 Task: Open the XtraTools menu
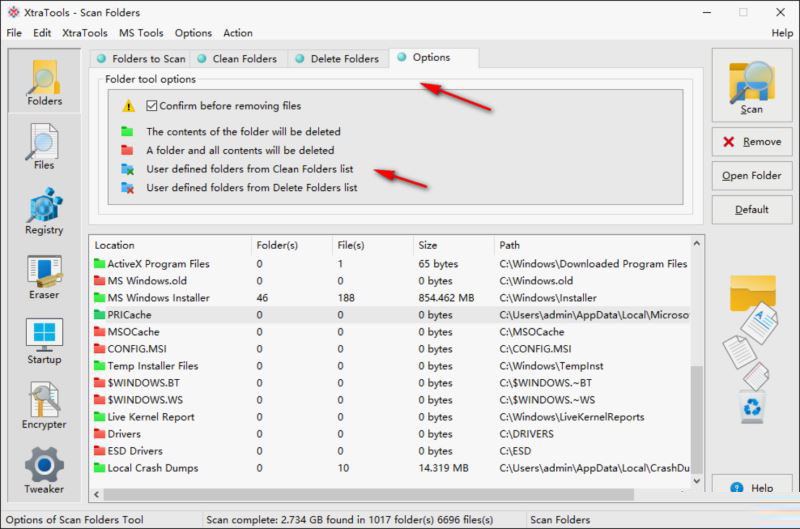point(85,33)
